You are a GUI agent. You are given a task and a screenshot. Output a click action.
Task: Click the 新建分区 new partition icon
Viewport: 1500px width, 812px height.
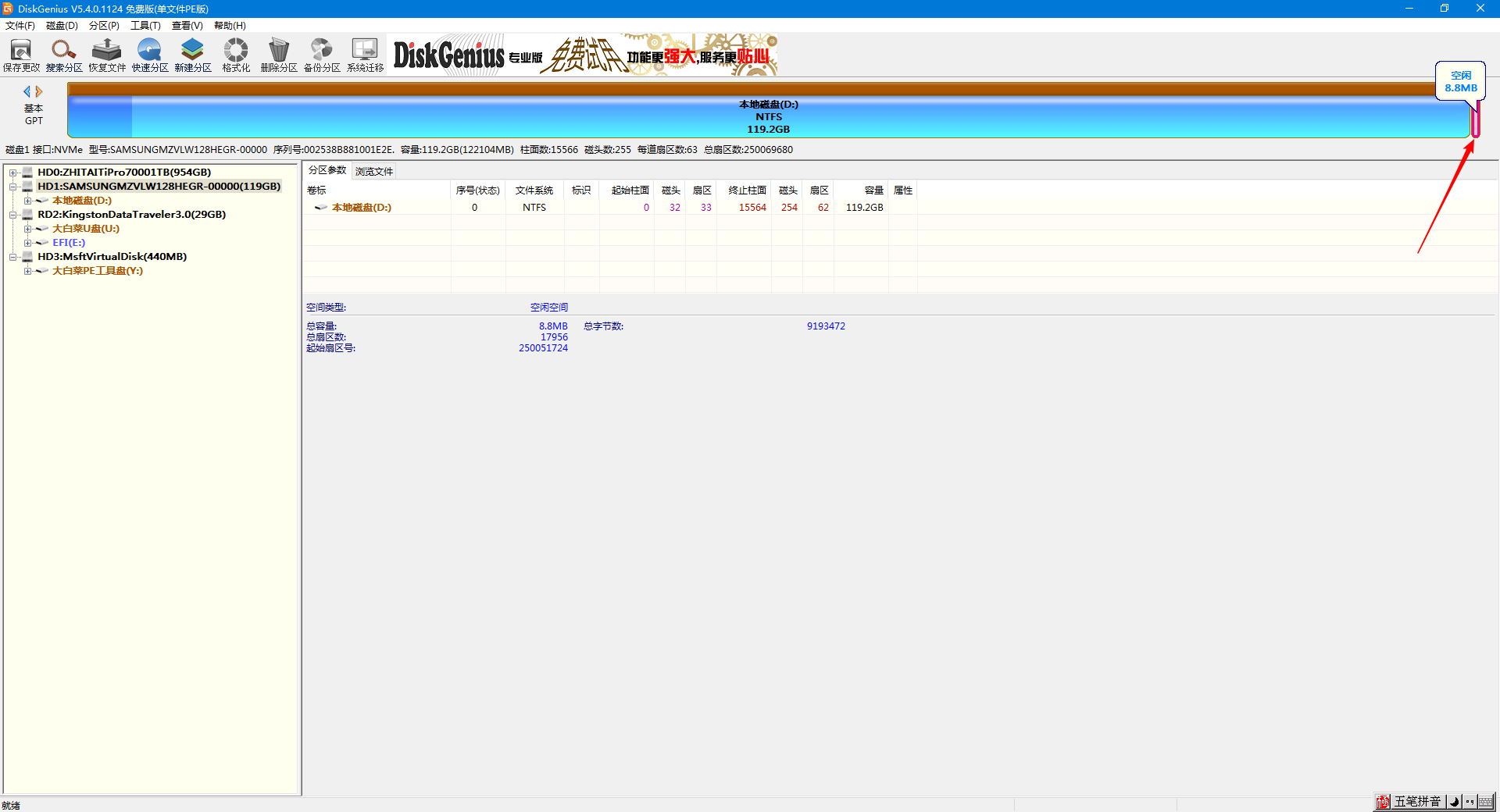(x=193, y=55)
